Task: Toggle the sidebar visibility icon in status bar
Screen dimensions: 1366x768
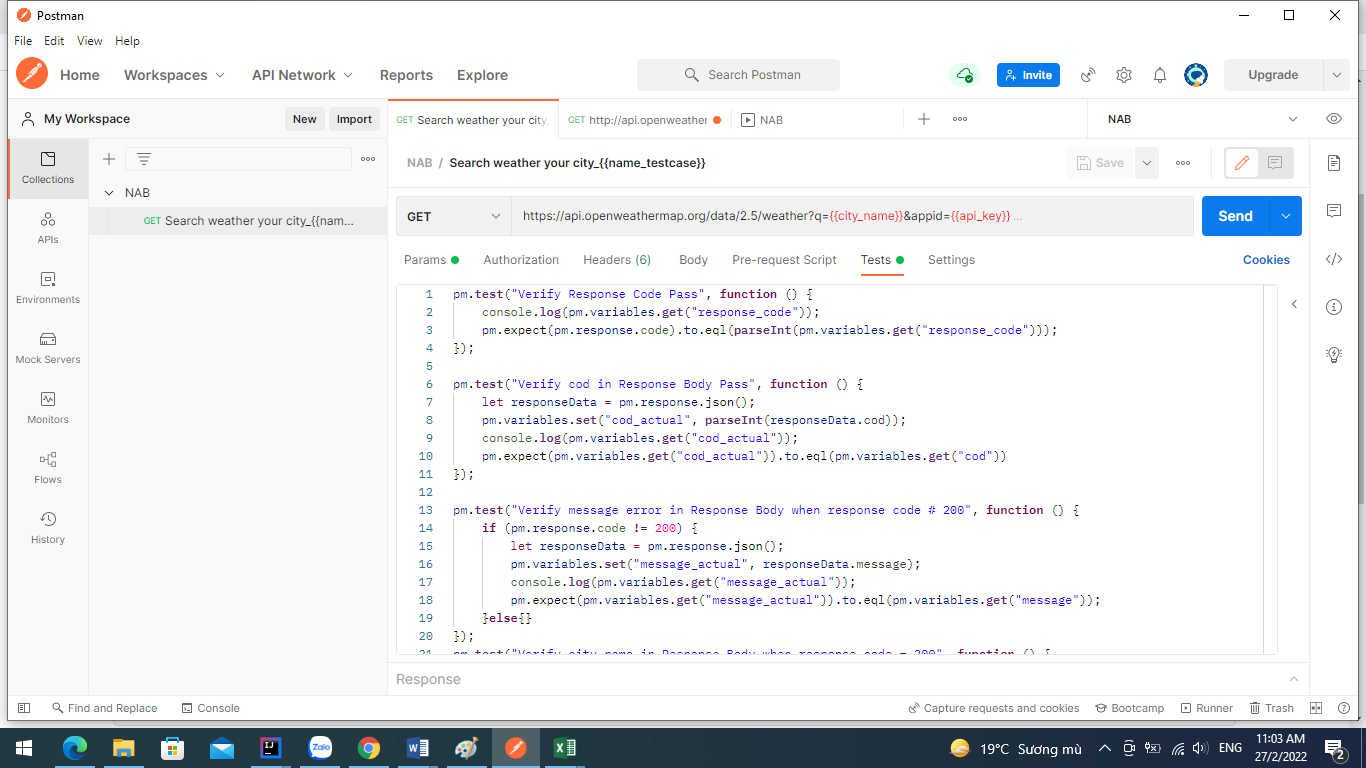Action: pos(24,708)
